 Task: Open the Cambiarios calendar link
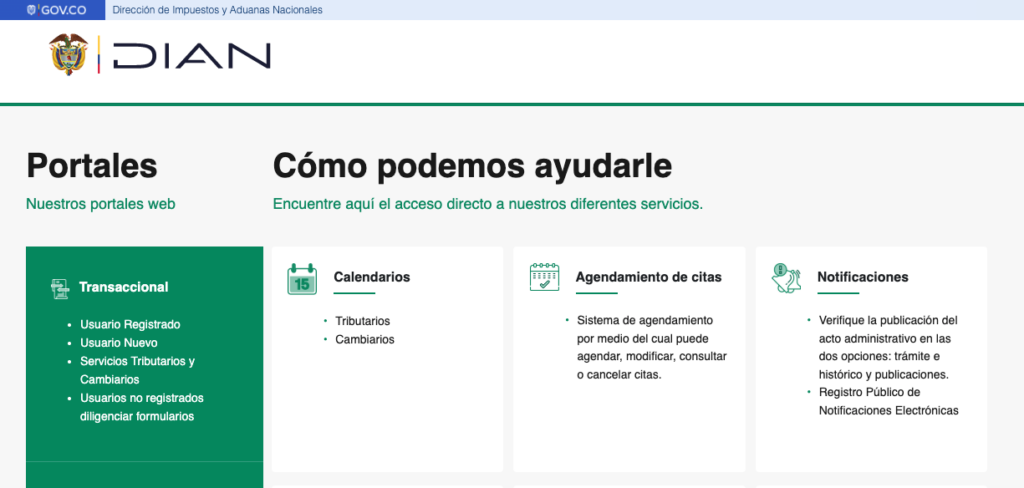pyautogui.click(x=364, y=340)
